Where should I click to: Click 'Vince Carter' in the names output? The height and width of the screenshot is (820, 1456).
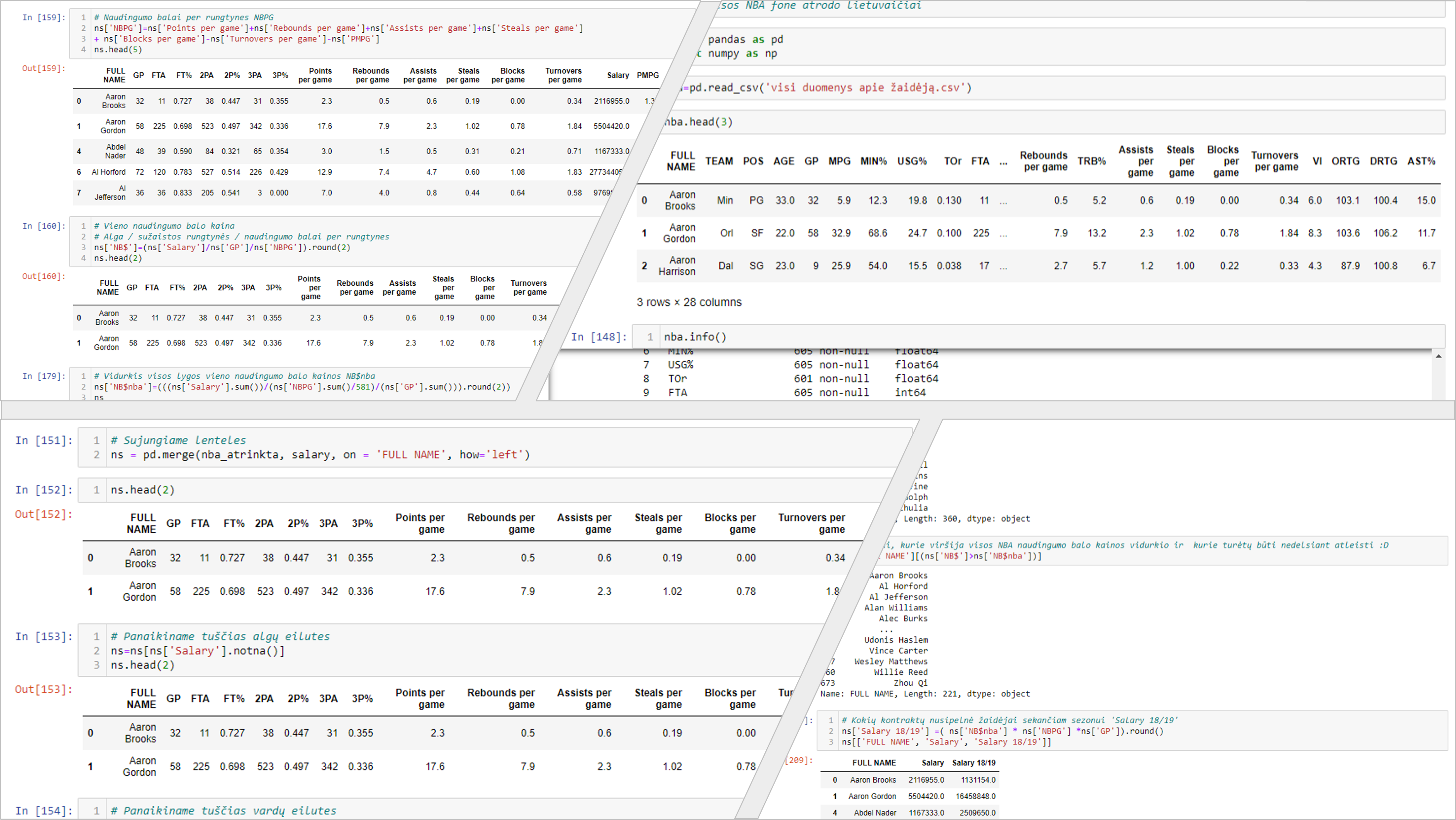(898, 651)
